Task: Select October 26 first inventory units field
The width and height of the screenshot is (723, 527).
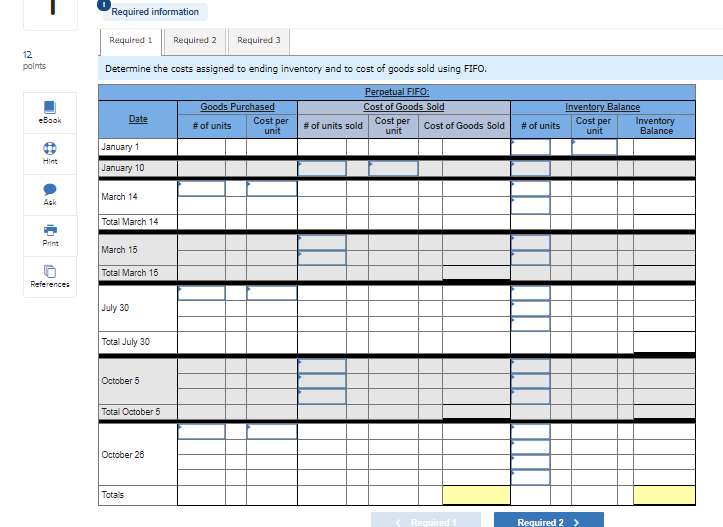Action: point(530,432)
